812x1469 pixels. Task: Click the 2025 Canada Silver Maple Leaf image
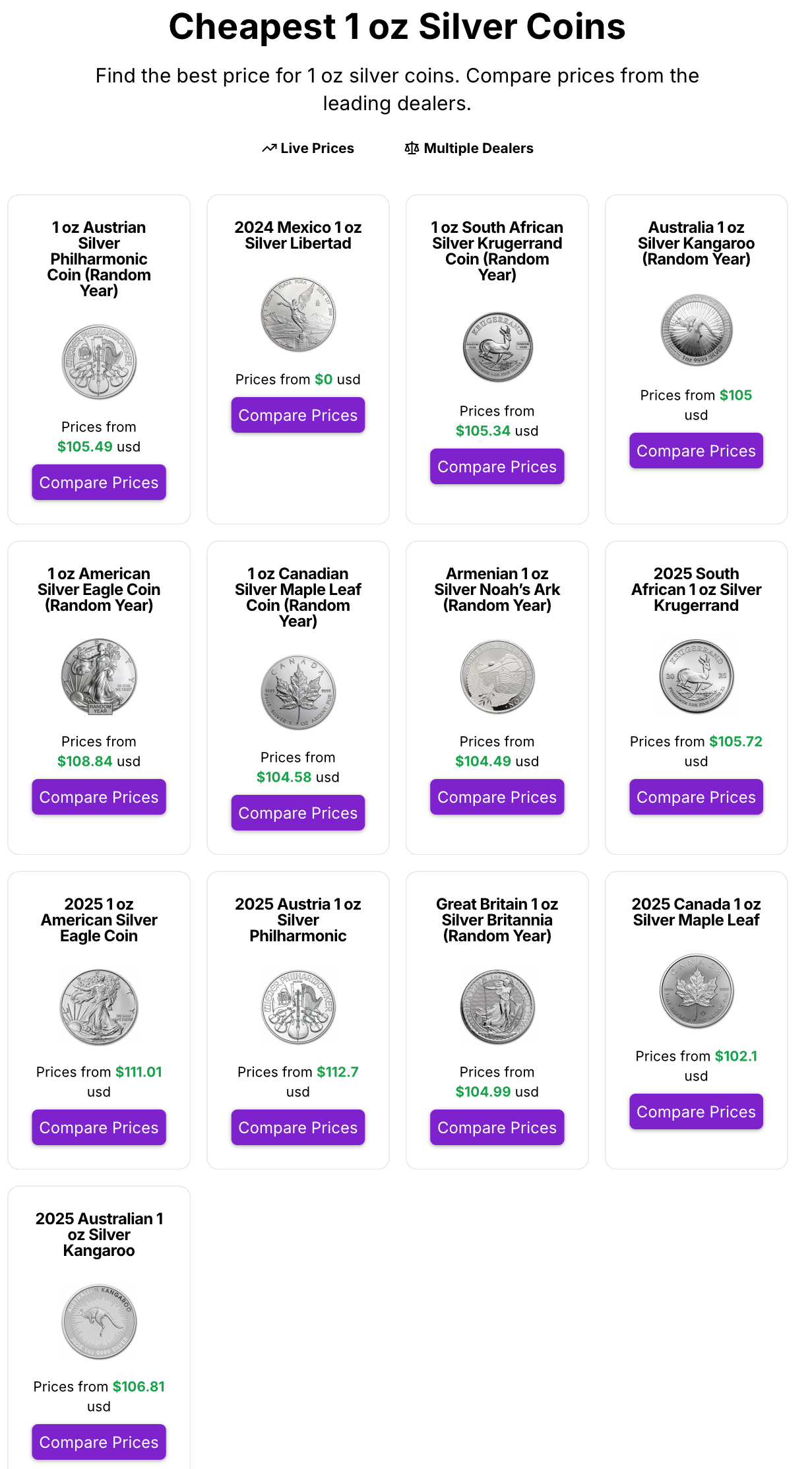tap(696, 991)
